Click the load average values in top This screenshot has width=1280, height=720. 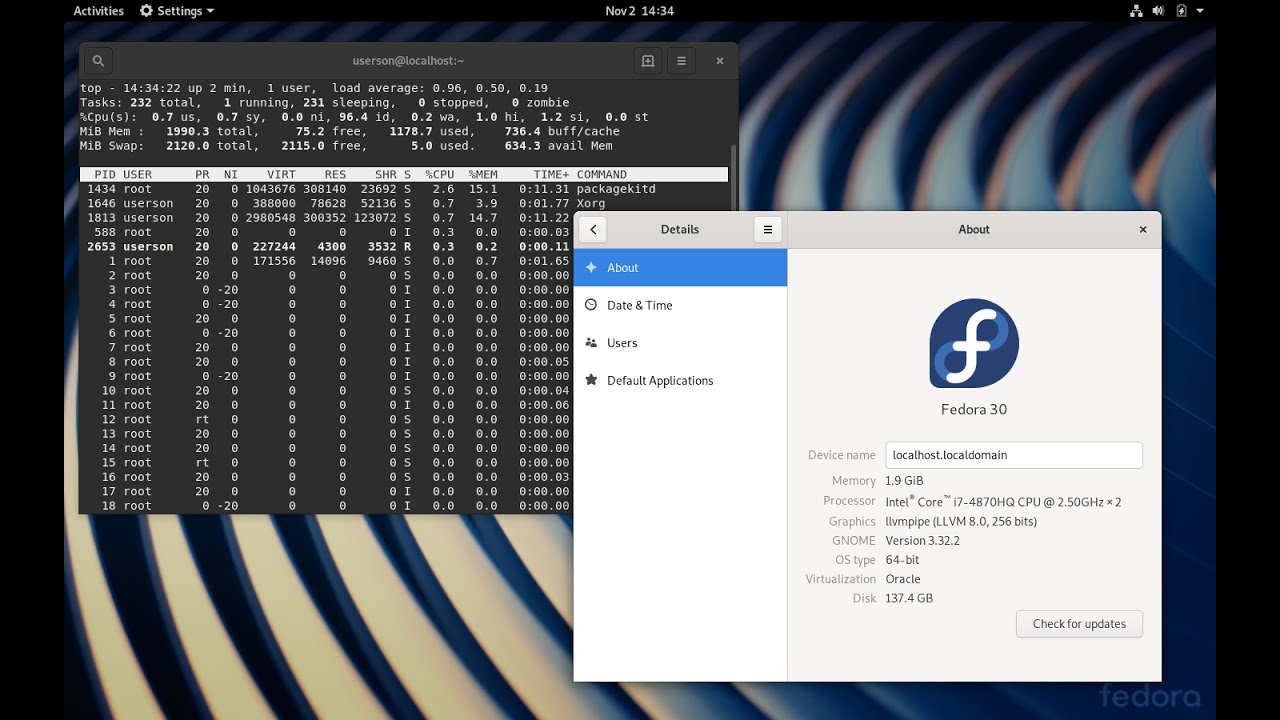click(x=490, y=88)
